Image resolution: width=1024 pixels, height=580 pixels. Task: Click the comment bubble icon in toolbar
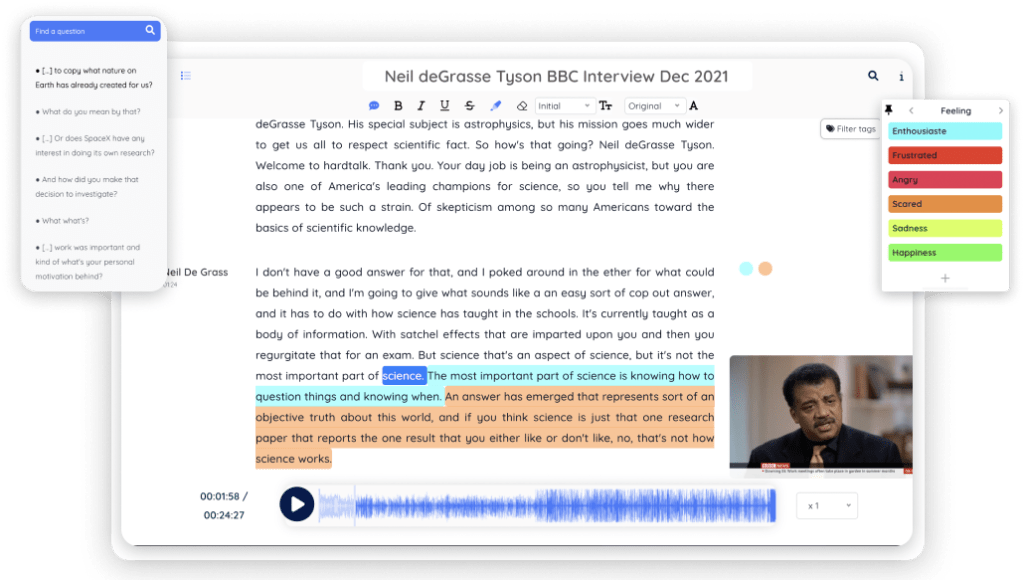(x=374, y=106)
